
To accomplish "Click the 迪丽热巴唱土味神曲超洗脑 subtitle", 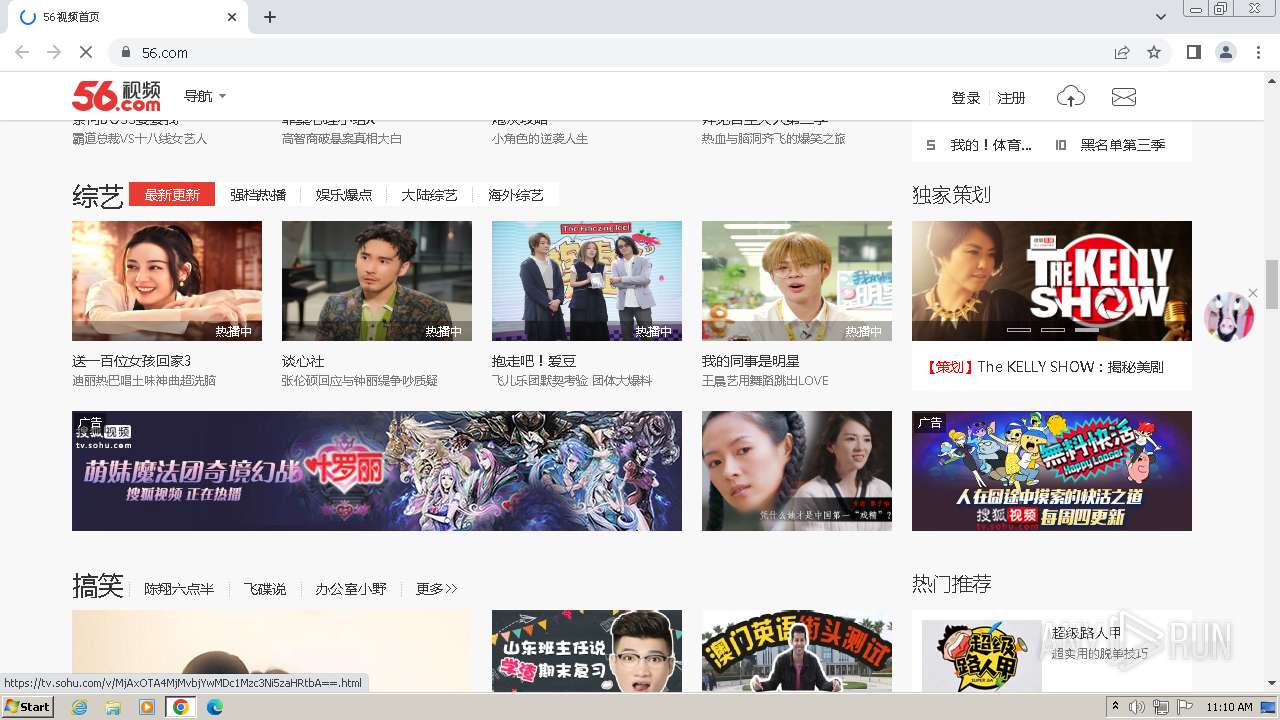I will (144, 381).
